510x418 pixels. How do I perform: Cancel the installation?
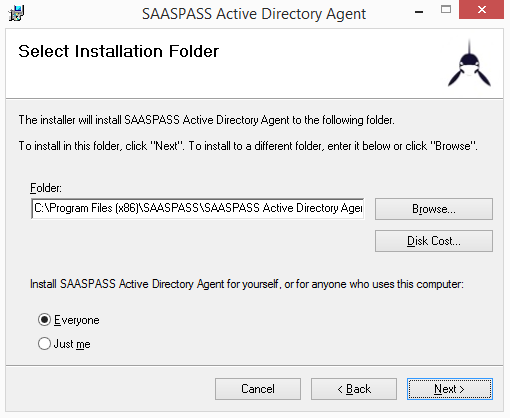258,389
